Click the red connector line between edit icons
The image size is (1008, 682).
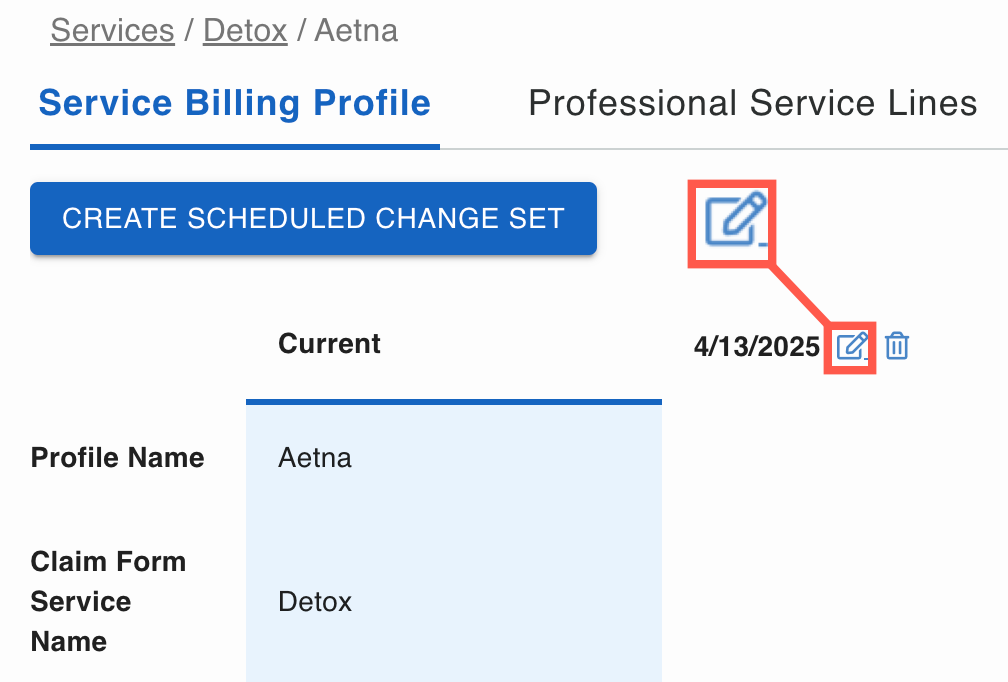(x=799, y=294)
